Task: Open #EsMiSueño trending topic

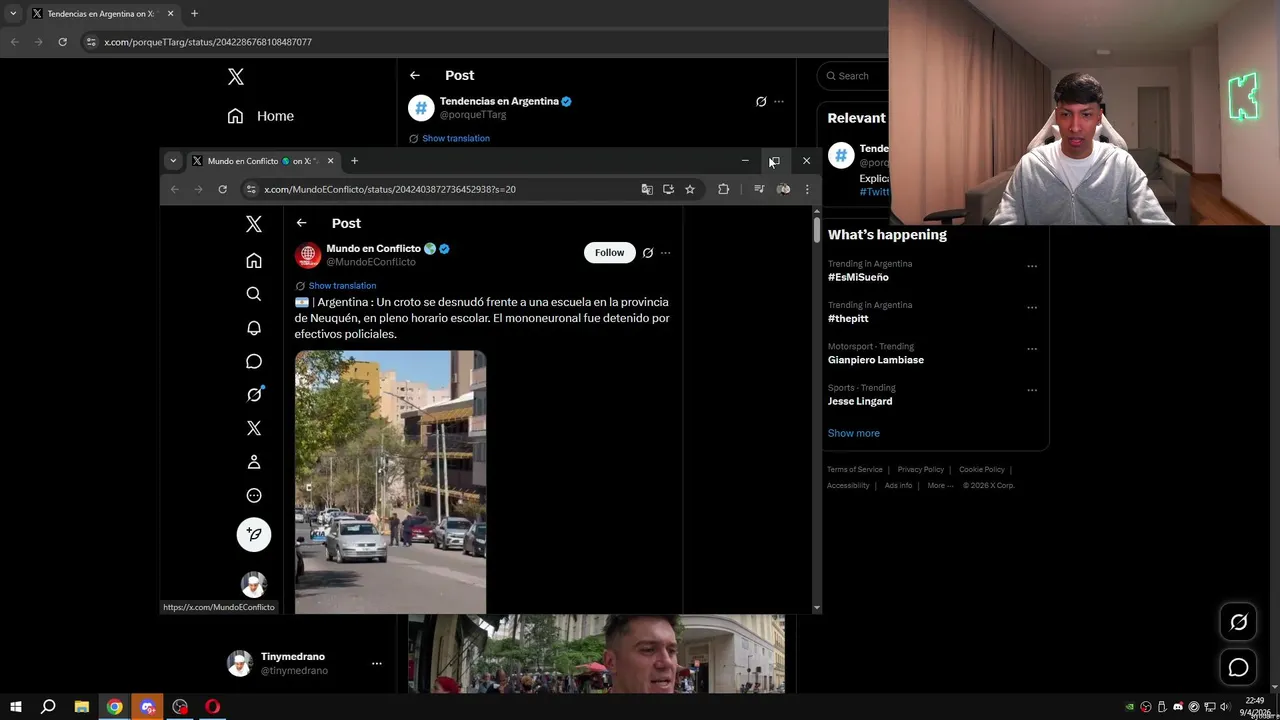Action: click(858, 277)
